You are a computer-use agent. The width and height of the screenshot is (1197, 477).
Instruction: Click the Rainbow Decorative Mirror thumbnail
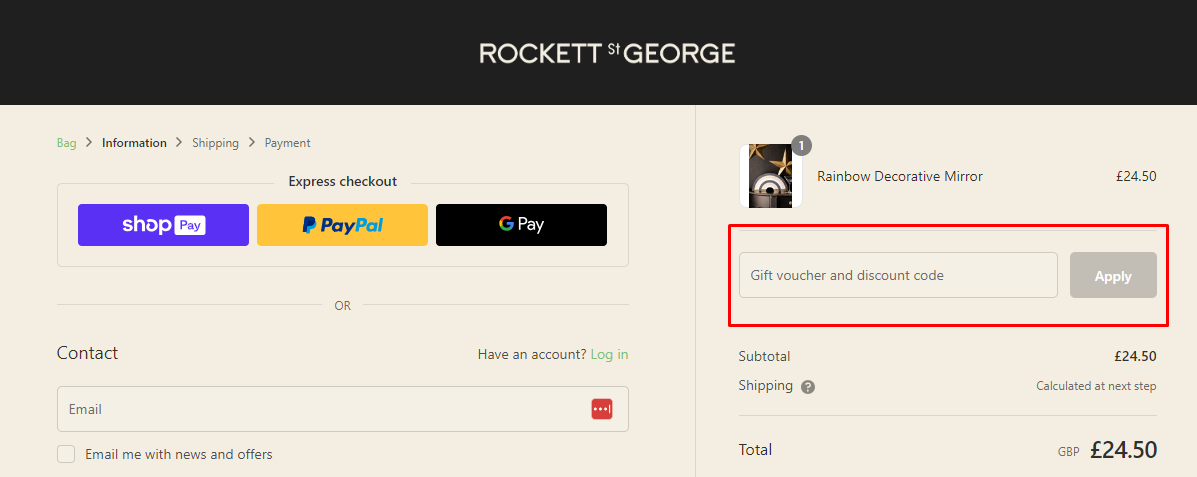click(x=771, y=177)
